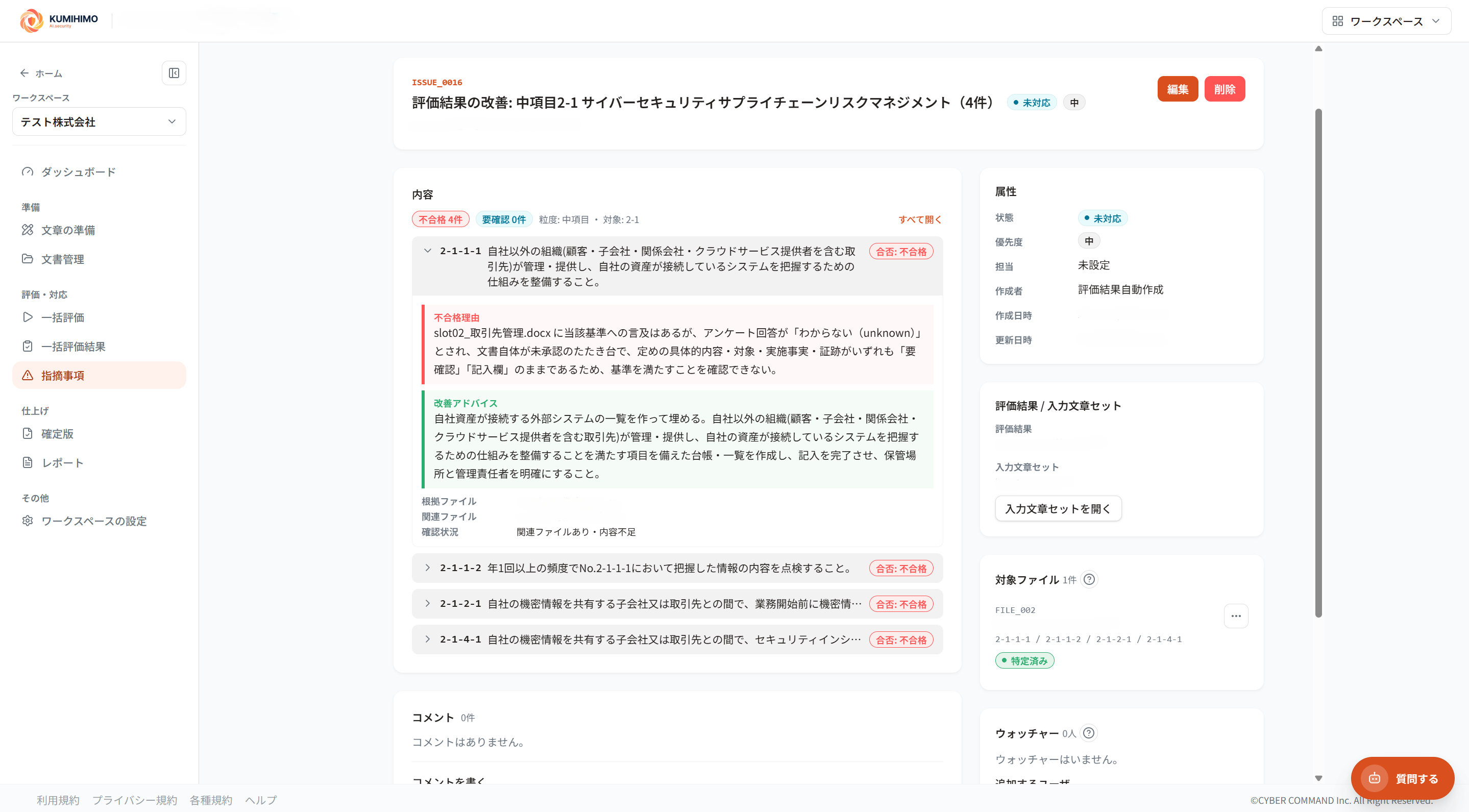Viewport: 1469px width, 812px height.
Task: Click the 指摘事項 warning icon
Action: click(x=28, y=375)
